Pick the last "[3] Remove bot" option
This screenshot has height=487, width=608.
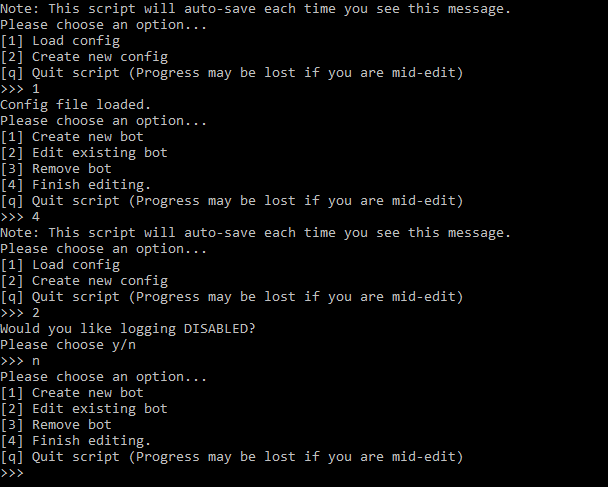click(x=56, y=425)
